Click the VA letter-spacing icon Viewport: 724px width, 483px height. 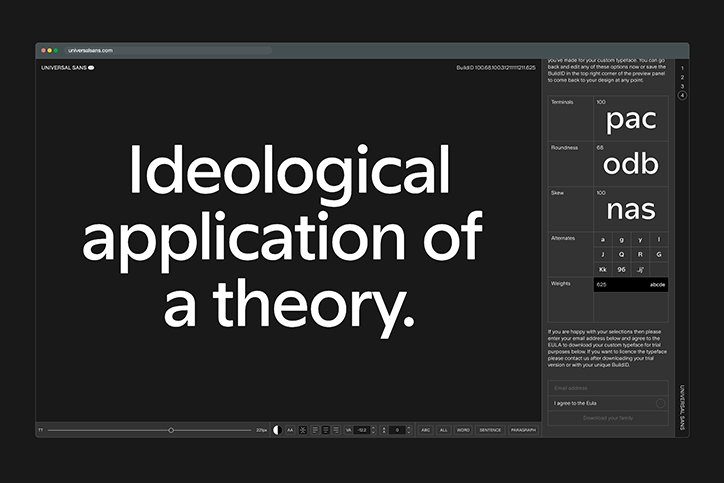point(349,430)
